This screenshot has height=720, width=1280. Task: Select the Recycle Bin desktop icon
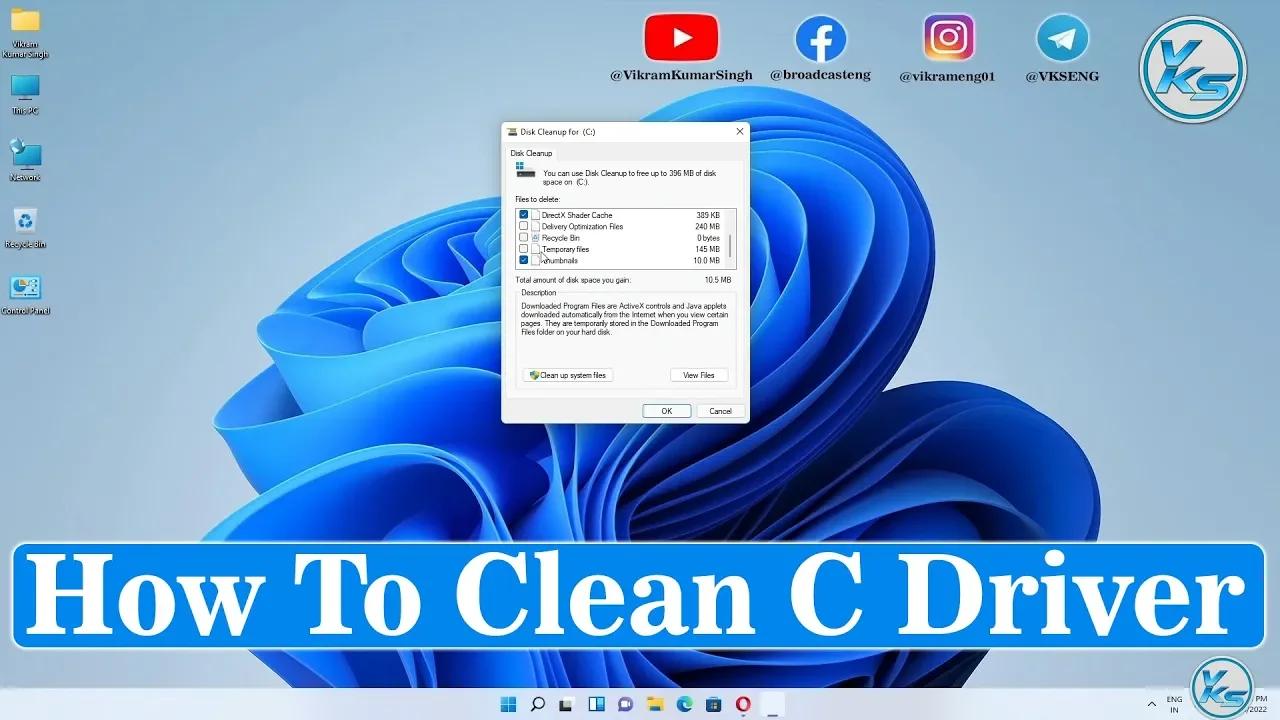click(25, 227)
